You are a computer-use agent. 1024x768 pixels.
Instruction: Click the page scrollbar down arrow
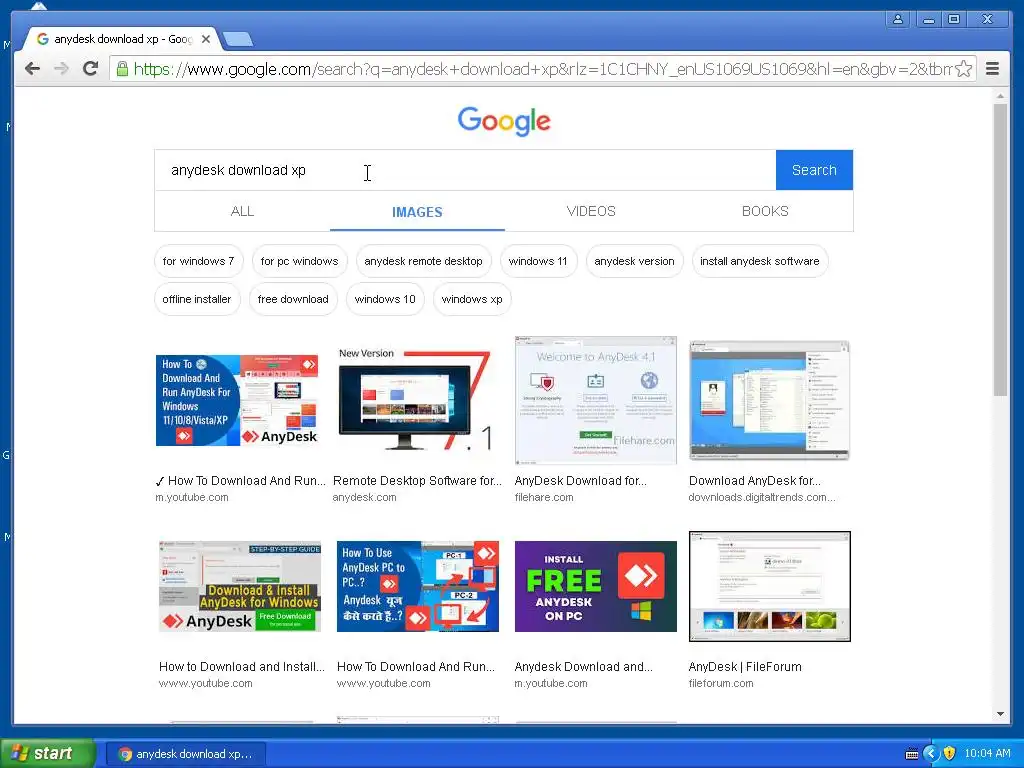(1000, 714)
